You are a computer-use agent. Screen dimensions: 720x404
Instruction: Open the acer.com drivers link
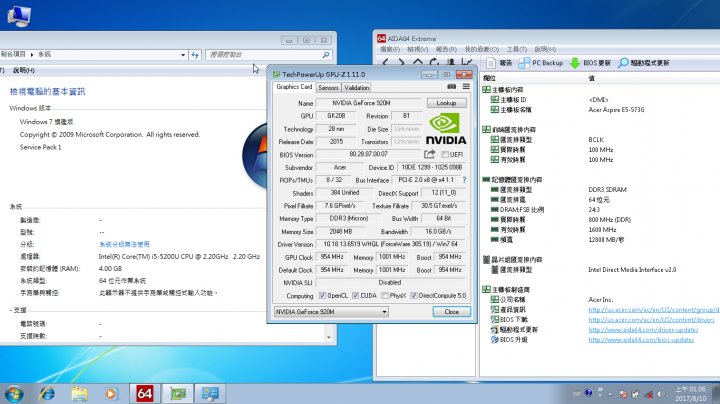[651, 320]
